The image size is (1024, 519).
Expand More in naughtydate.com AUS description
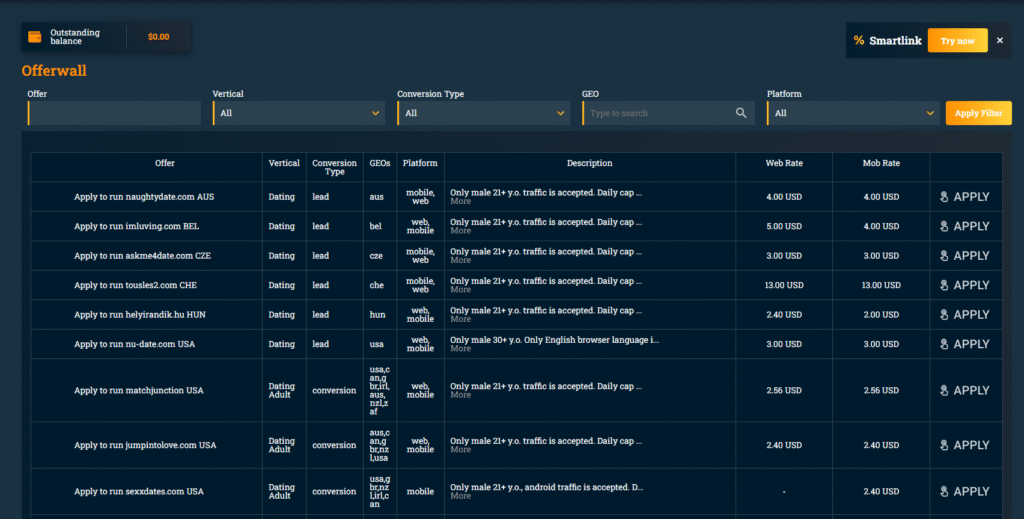[460, 201]
